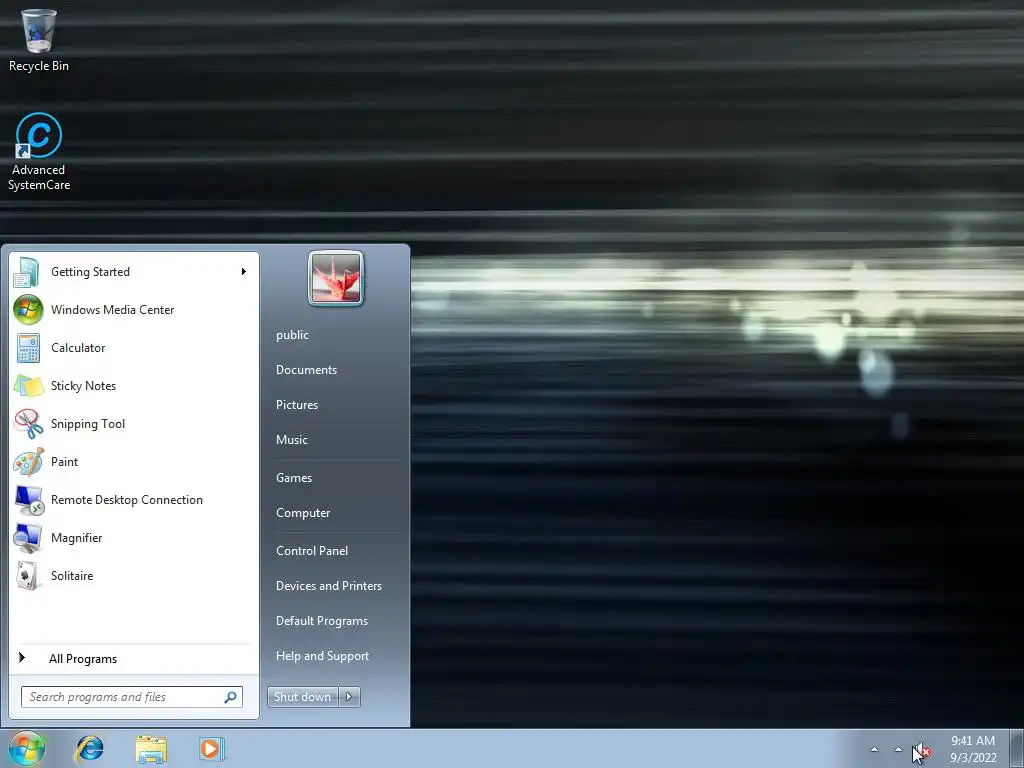Image resolution: width=1024 pixels, height=768 pixels.
Task: Click the search magnifying glass icon
Action: point(231,697)
